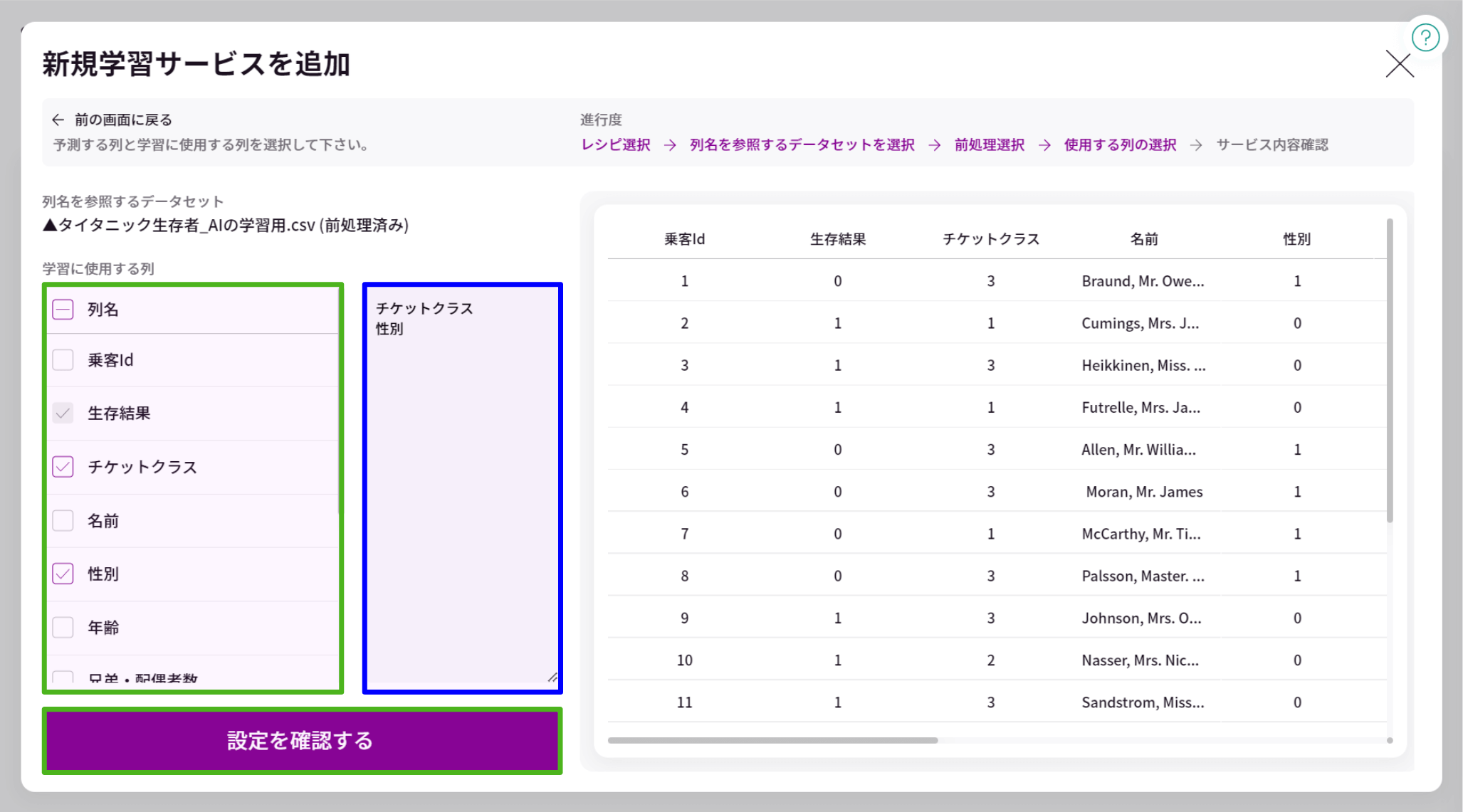
Task: Uncheck the 性別 column checkbox
Action: 63,574
